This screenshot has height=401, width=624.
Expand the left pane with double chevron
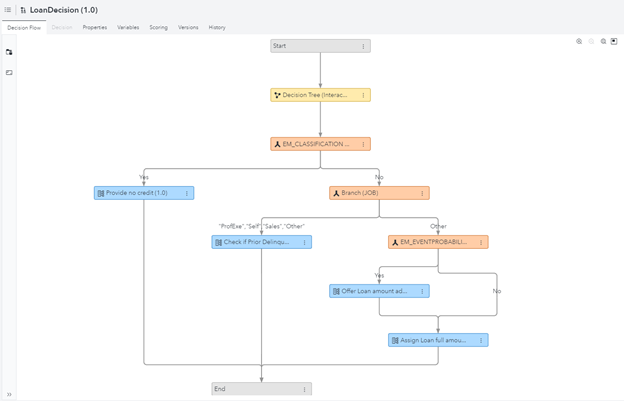[9, 394]
